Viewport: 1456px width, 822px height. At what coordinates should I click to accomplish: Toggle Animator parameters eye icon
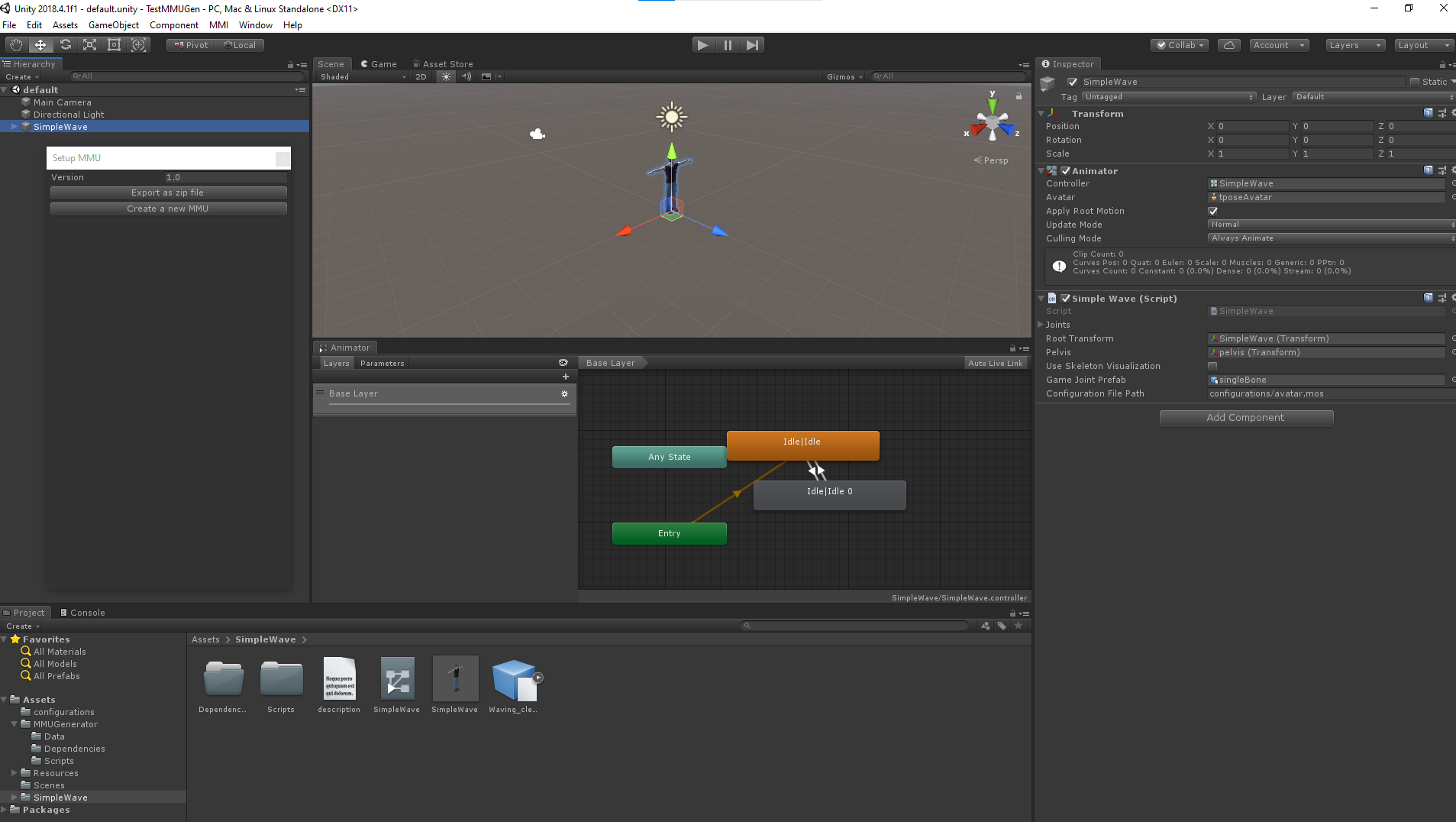tap(563, 363)
